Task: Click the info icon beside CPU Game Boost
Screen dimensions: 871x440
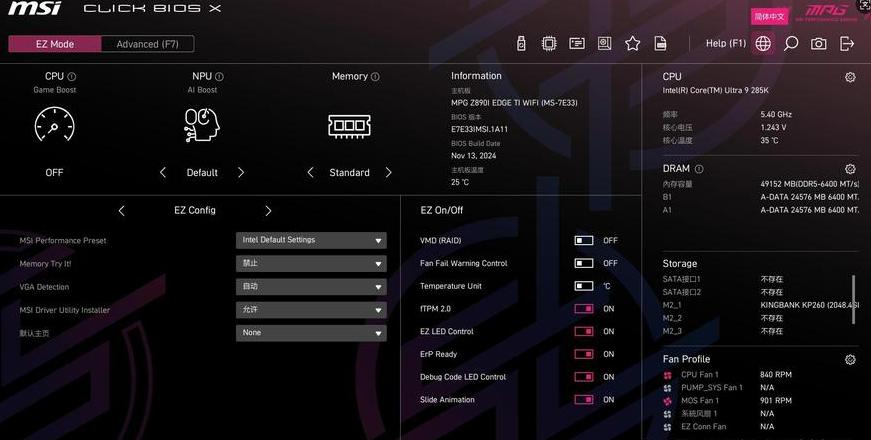Action: (72, 77)
